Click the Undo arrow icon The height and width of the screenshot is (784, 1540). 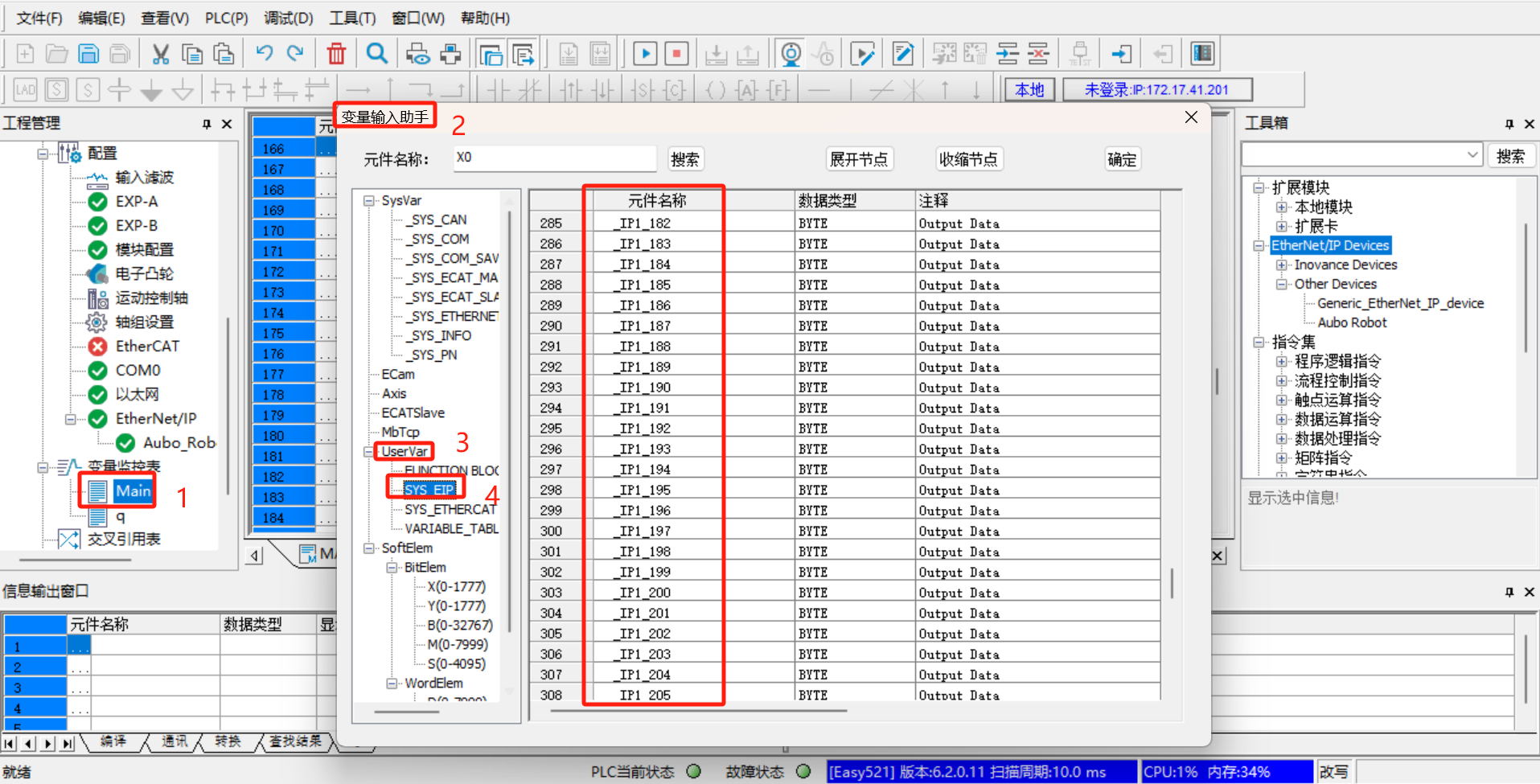[264, 54]
